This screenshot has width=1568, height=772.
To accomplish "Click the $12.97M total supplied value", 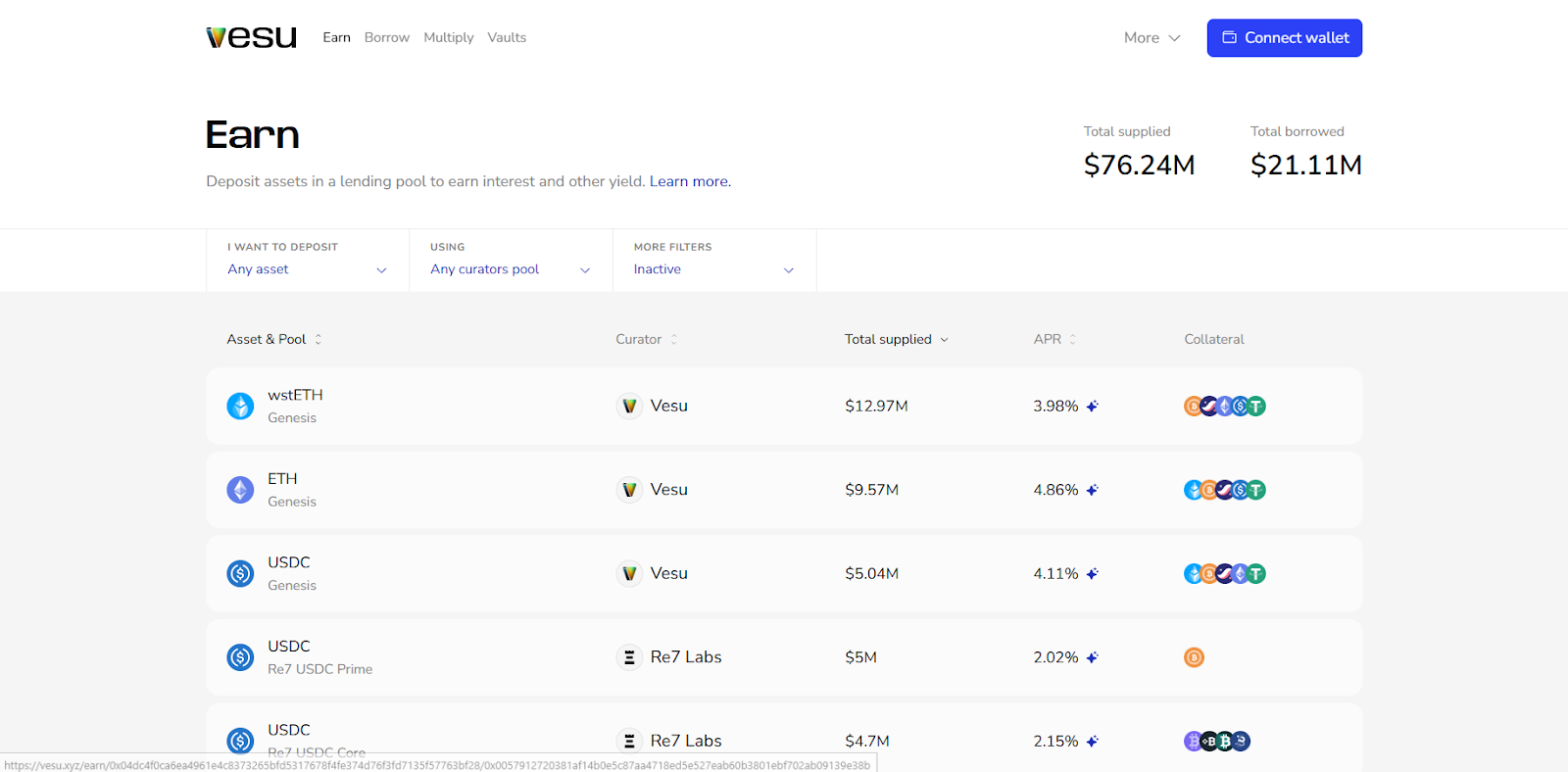I will click(876, 406).
